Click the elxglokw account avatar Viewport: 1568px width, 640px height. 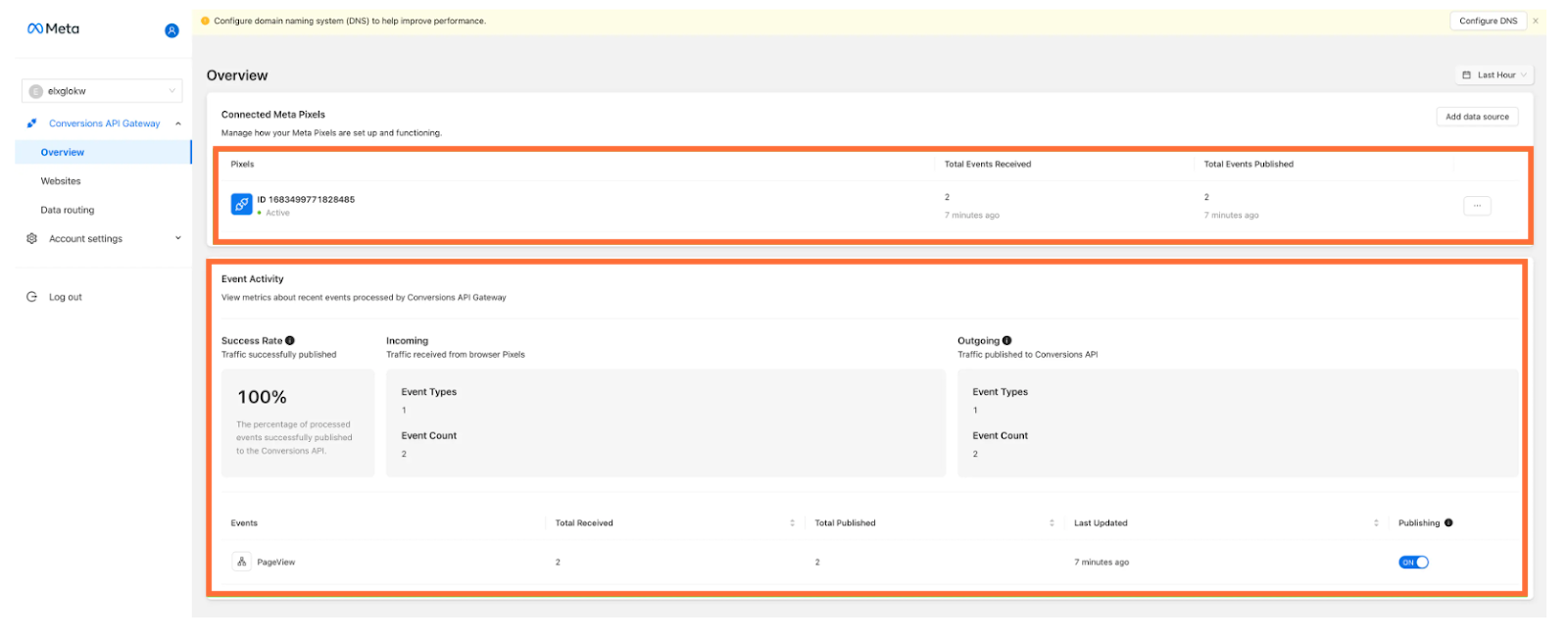click(36, 91)
